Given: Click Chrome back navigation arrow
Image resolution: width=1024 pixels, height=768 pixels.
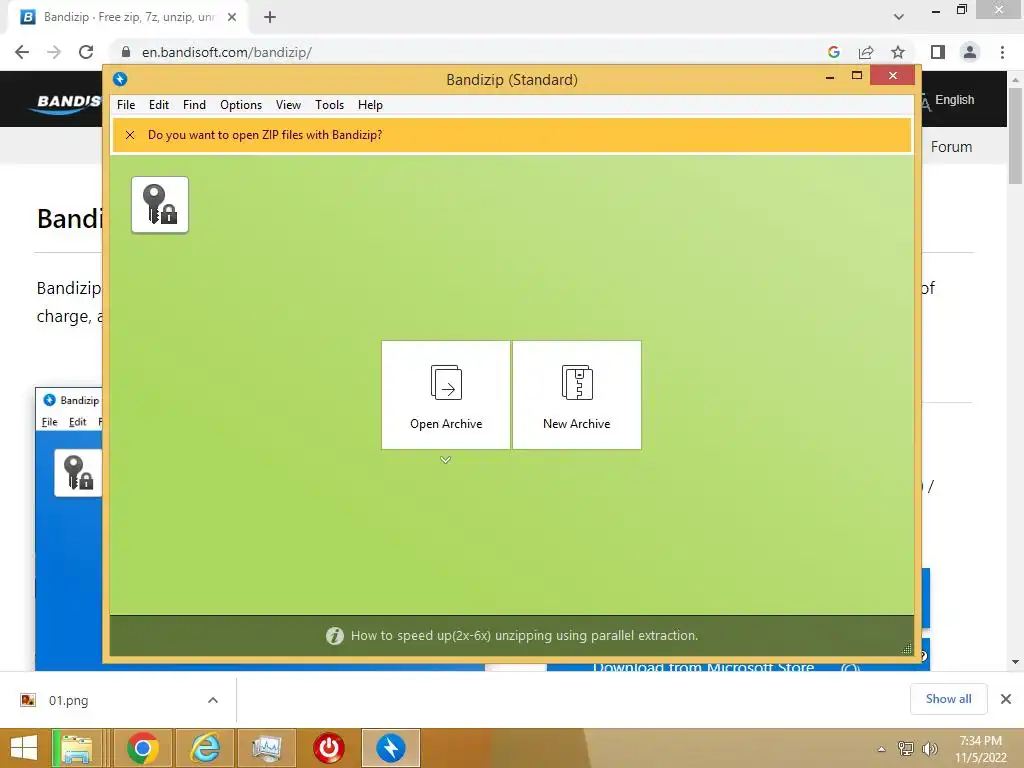Looking at the screenshot, I should (22, 52).
